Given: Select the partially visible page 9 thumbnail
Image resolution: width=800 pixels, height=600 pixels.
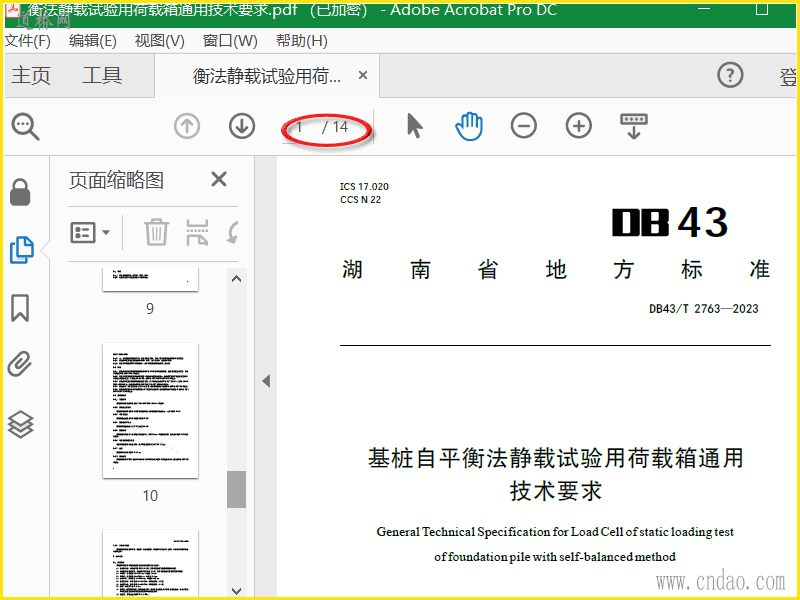Looking at the screenshot, I should 151,280.
